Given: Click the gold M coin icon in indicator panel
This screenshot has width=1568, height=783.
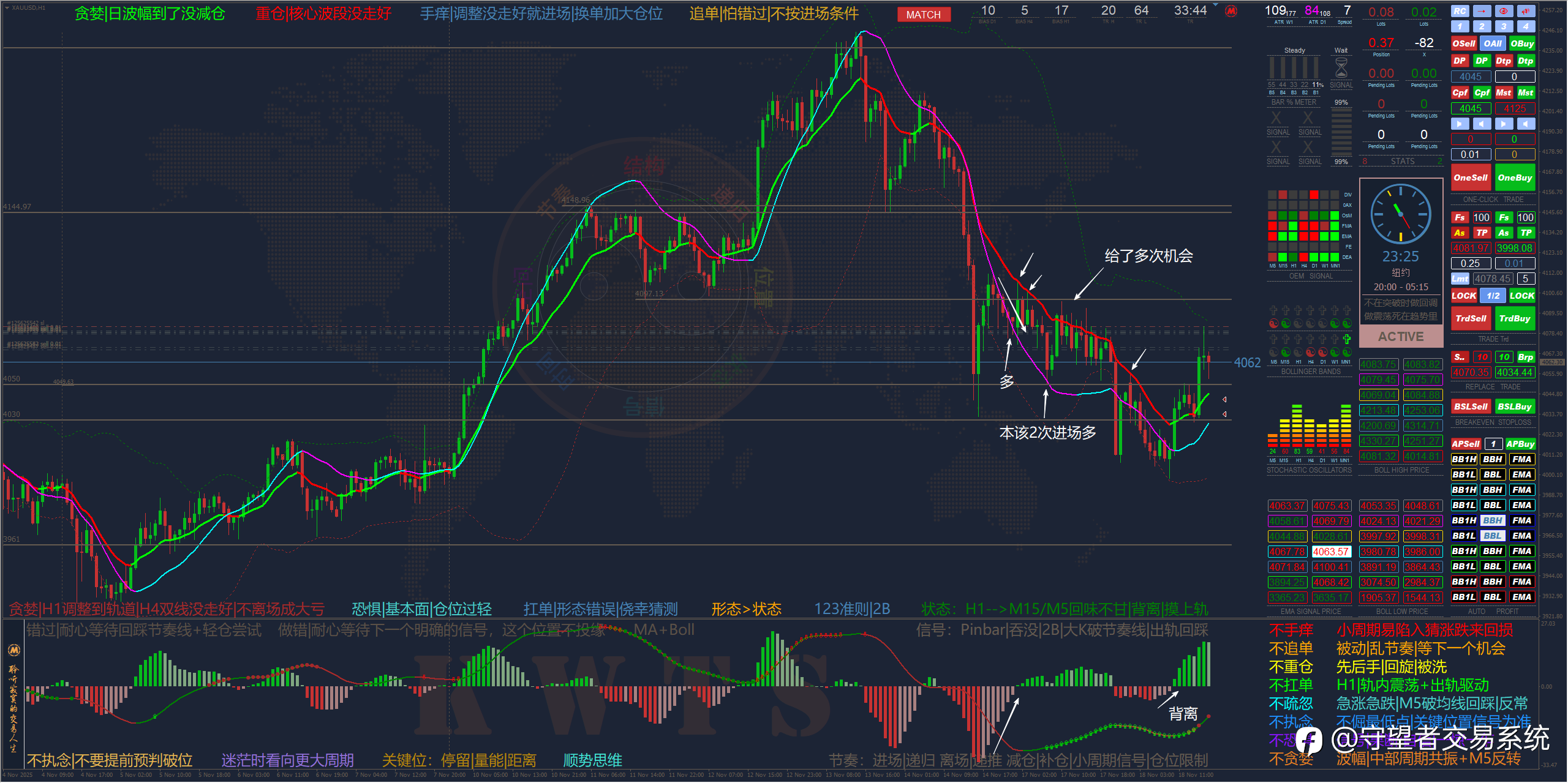Looking at the screenshot, I should pyautogui.click(x=13, y=650).
